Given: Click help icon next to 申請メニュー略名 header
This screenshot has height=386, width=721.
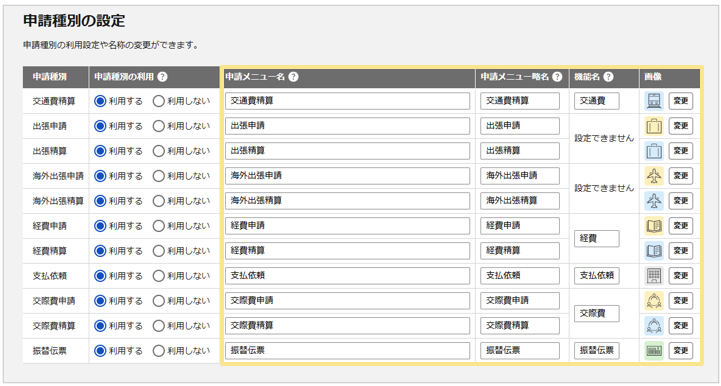Looking at the screenshot, I should pyautogui.click(x=557, y=77).
